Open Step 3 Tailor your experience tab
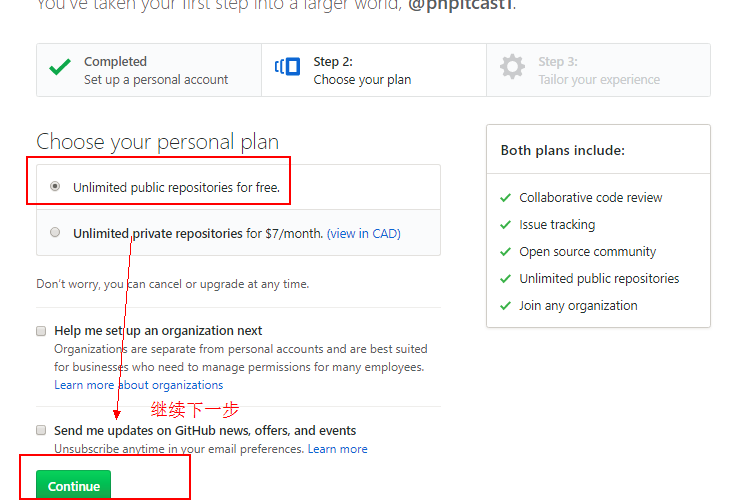This screenshot has height=500, width=730. (599, 70)
